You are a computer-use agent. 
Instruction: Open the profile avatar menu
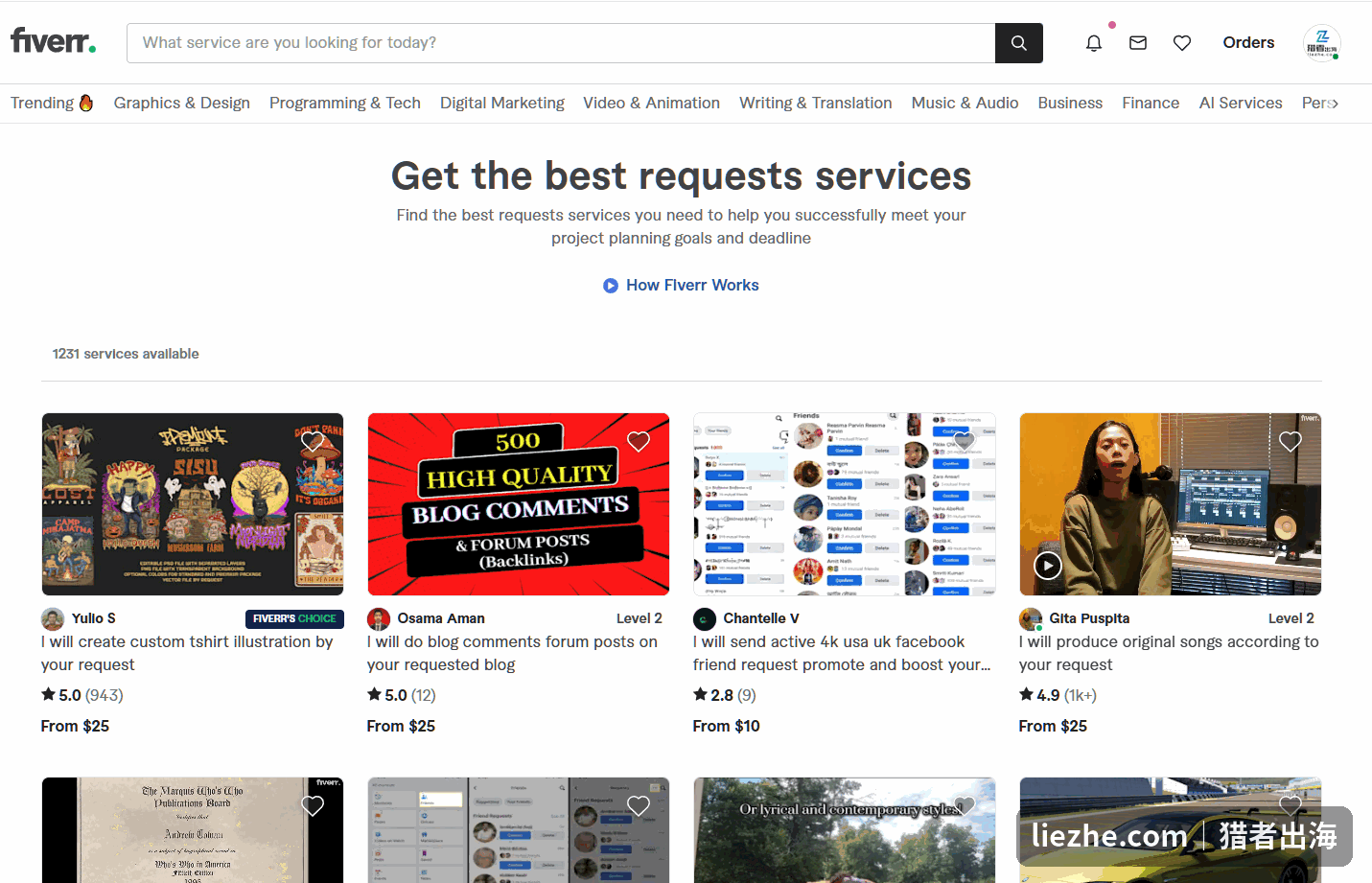click(x=1322, y=43)
